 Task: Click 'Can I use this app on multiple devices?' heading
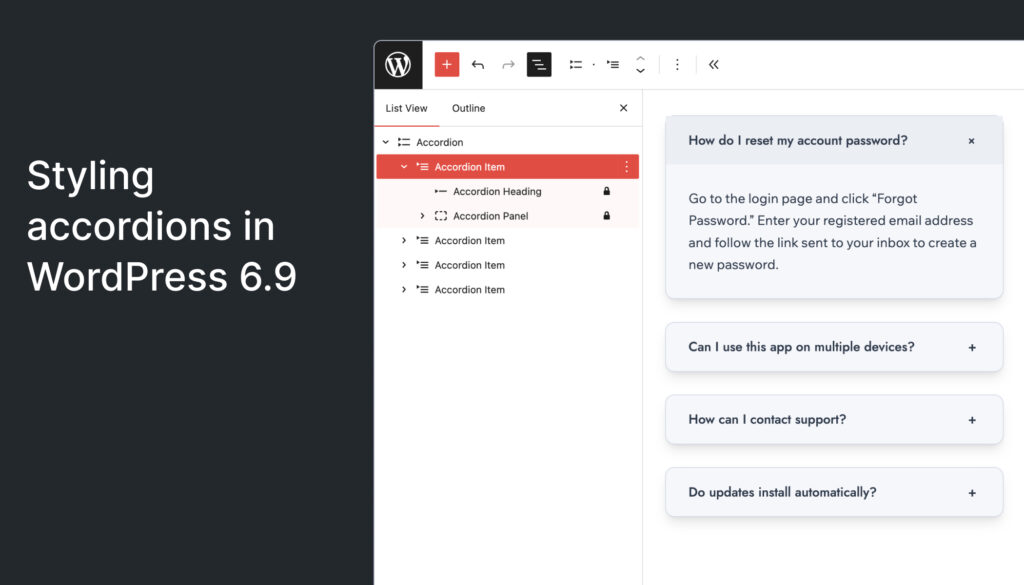(801, 347)
